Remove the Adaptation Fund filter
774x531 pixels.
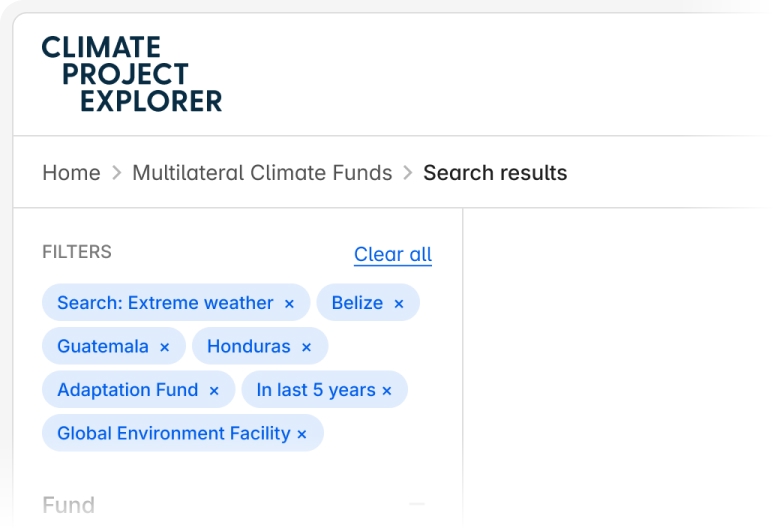point(214,391)
